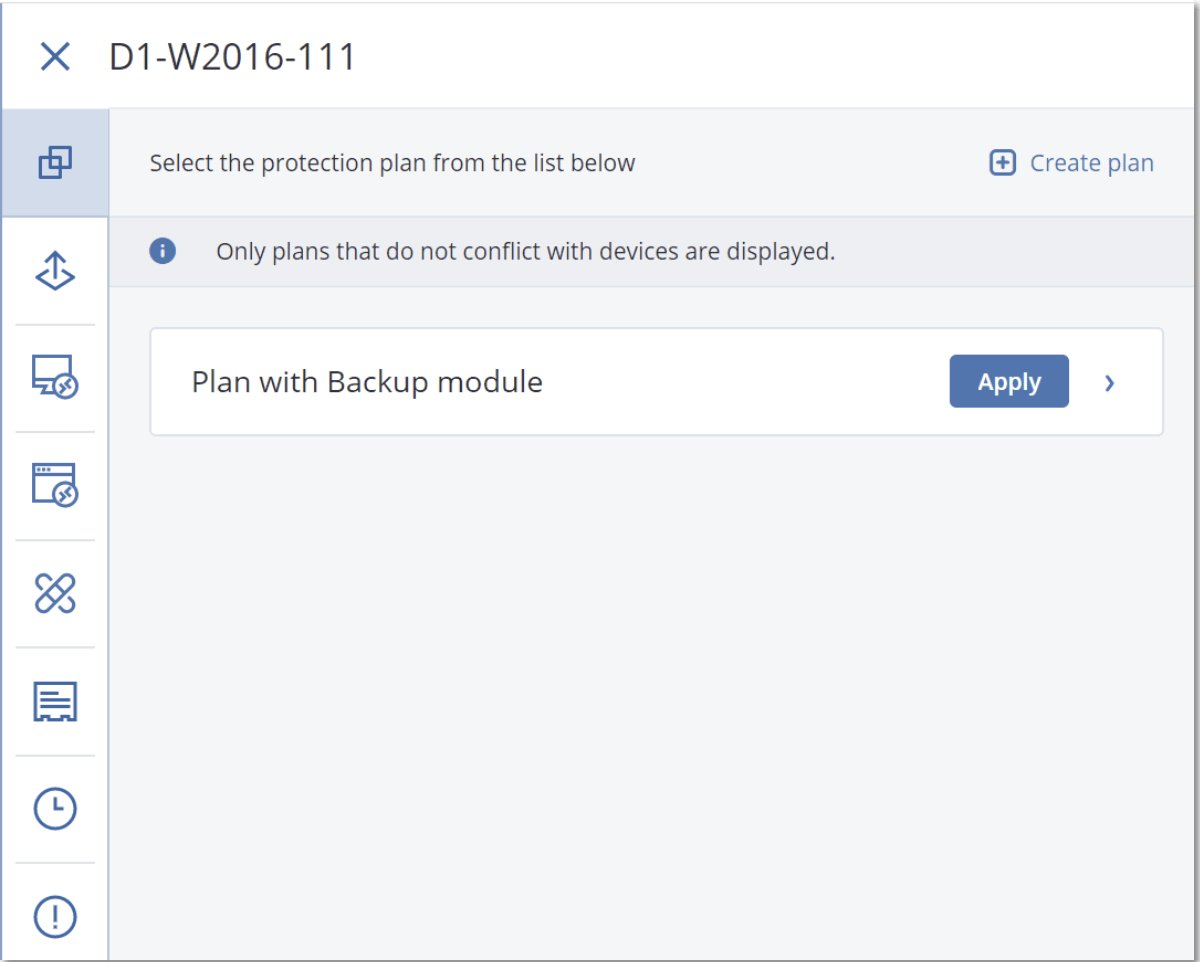
Task: Close the D1-W2016-111 panel
Action: pos(56,56)
